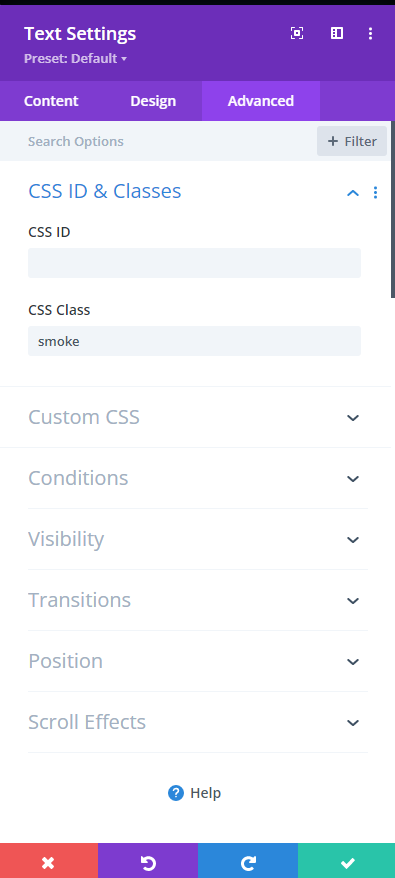Open CSS ID & Classes section options menu
The height and width of the screenshot is (878, 395).
coord(375,193)
